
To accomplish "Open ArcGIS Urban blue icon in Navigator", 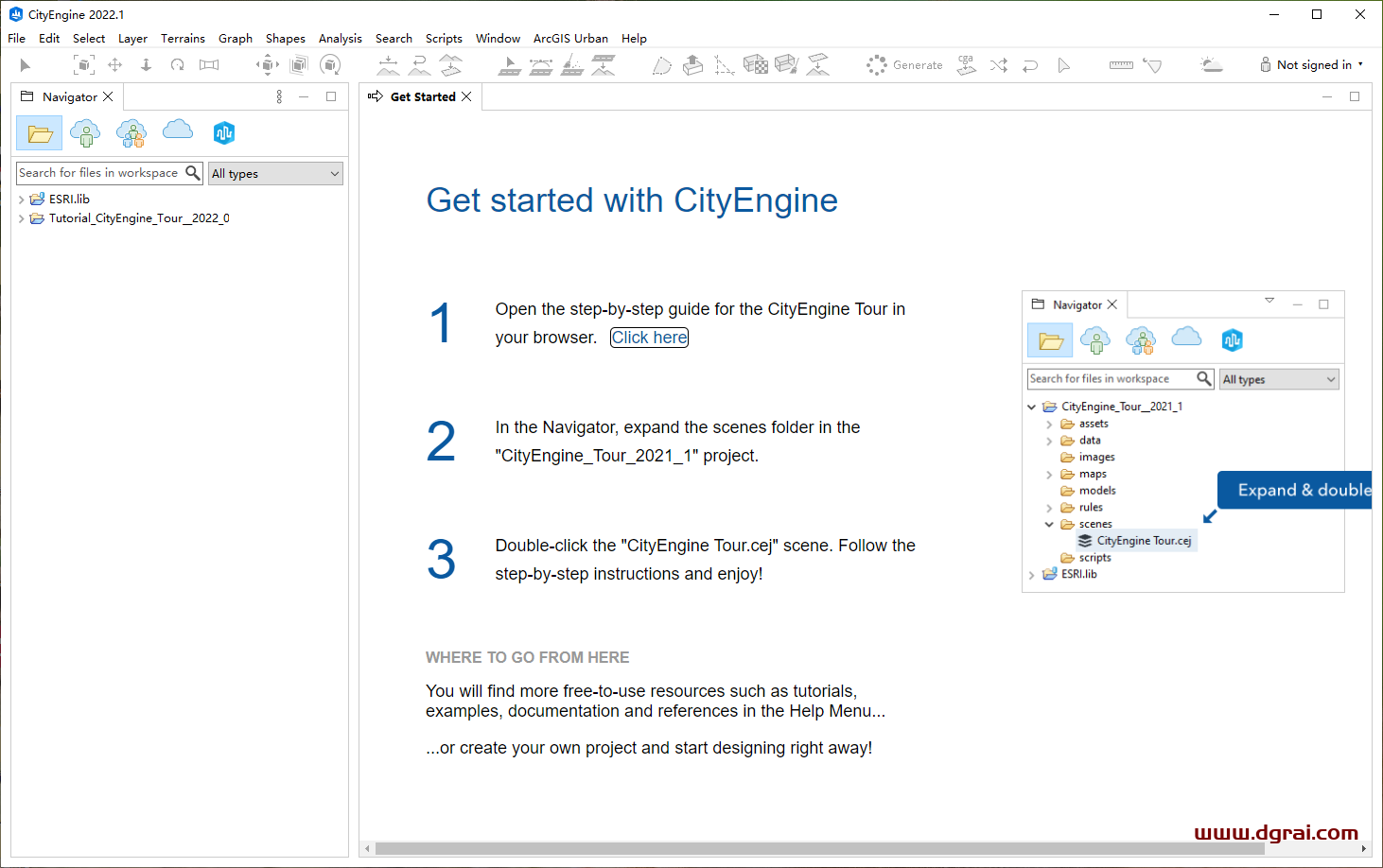I will (x=224, y=133).
